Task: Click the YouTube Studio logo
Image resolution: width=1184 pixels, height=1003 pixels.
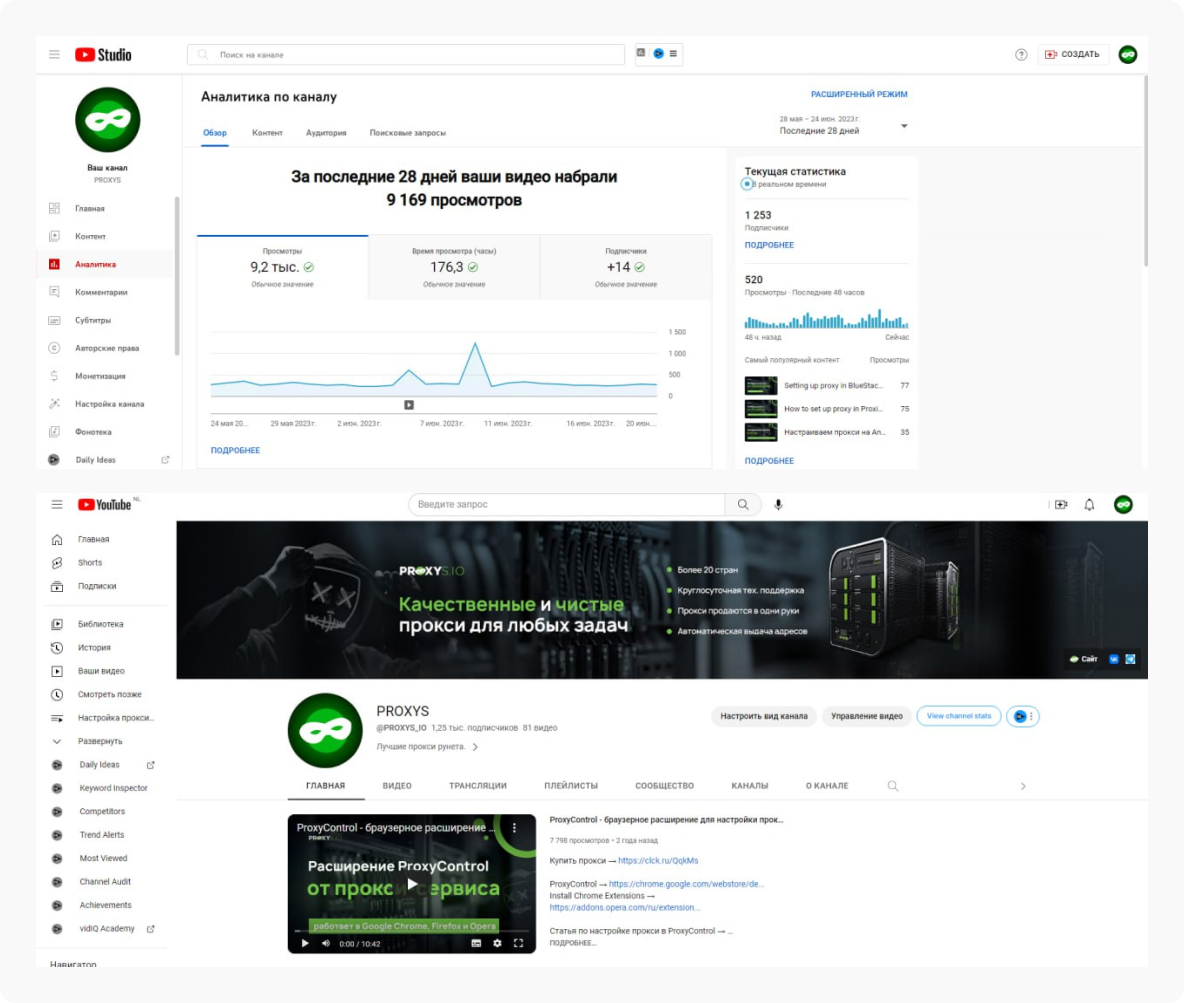Action: click(x=103, y=54)
